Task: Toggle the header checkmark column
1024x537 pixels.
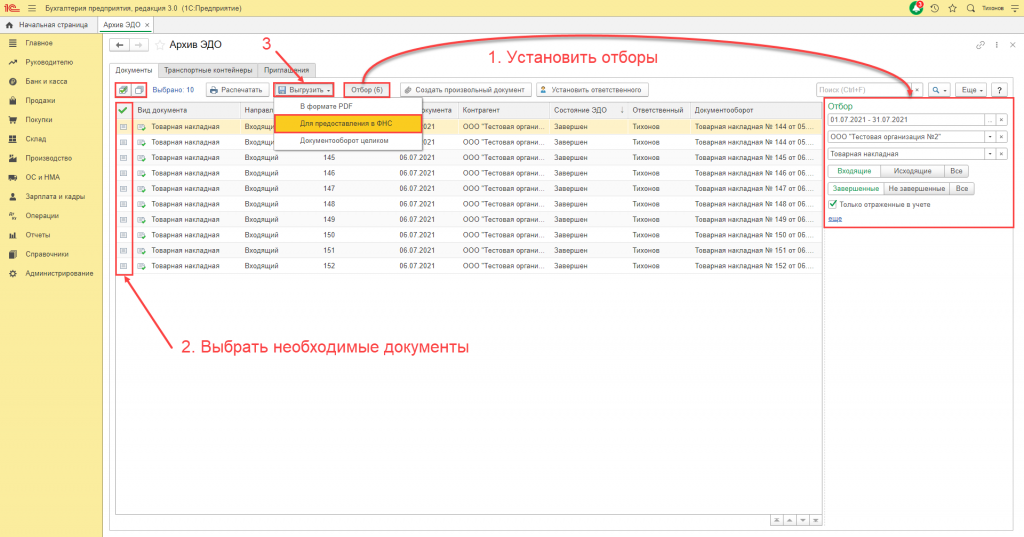Action: click(x=123, y=110)
